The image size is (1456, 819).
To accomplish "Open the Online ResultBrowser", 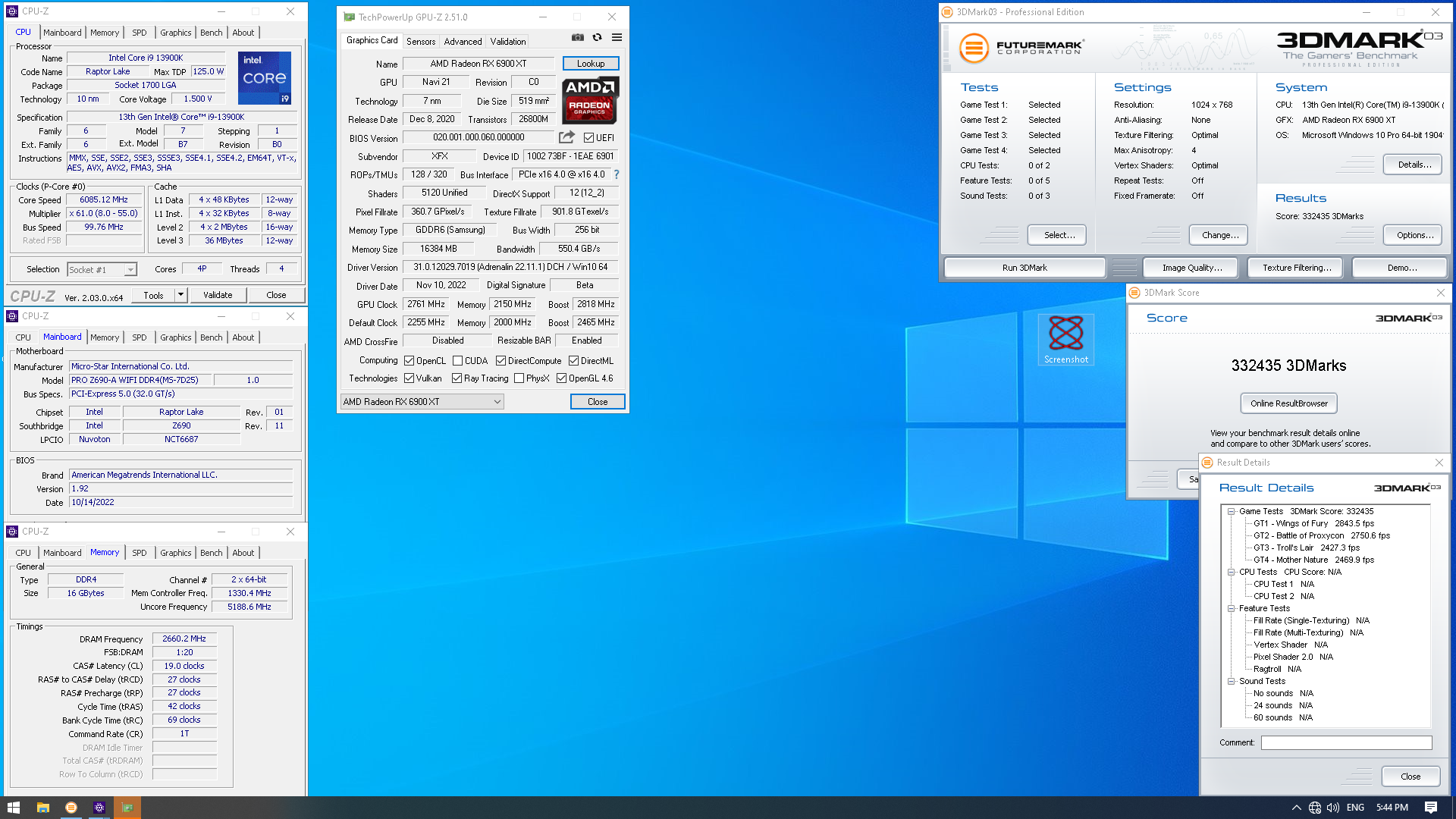I will pyautogui.click(x=1289, y=403).
